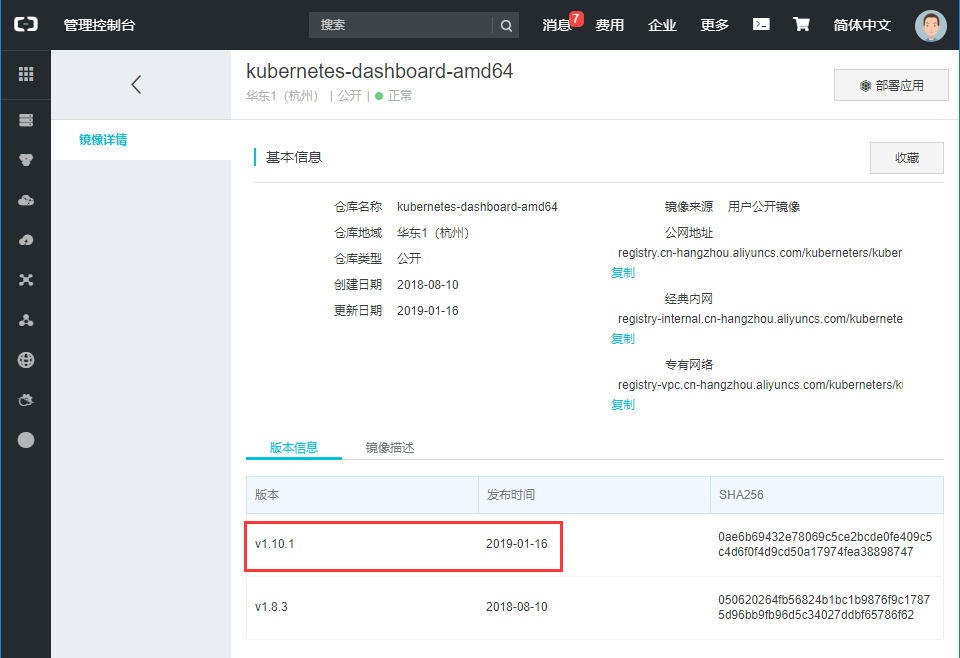Open the 企业 enterprise menu
This screenshot has height=658, width=960.
click(x=662, y=25)
